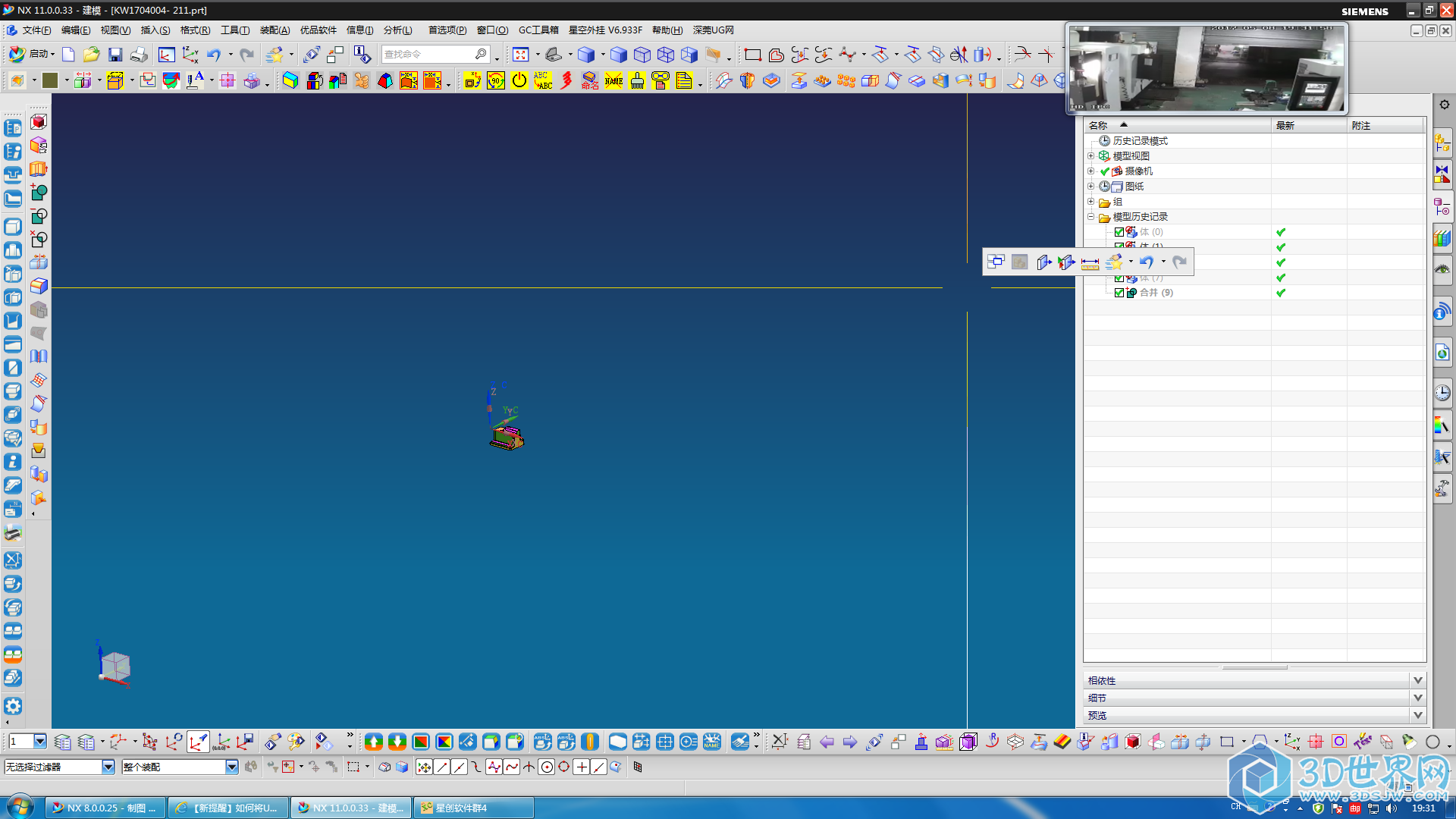
Task: Toggle the 体 (7) feature checkbox
Action: pos(1119,278)
